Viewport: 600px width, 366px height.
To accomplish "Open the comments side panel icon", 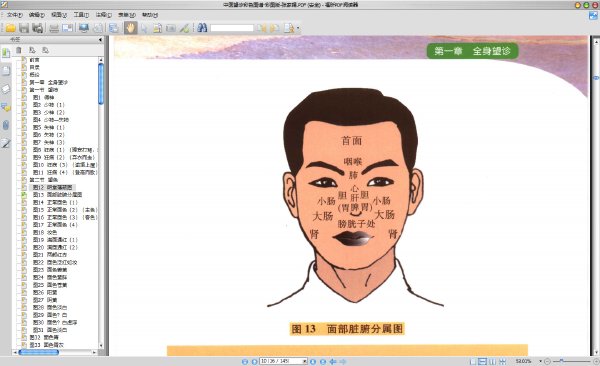I will pos(6,107).
